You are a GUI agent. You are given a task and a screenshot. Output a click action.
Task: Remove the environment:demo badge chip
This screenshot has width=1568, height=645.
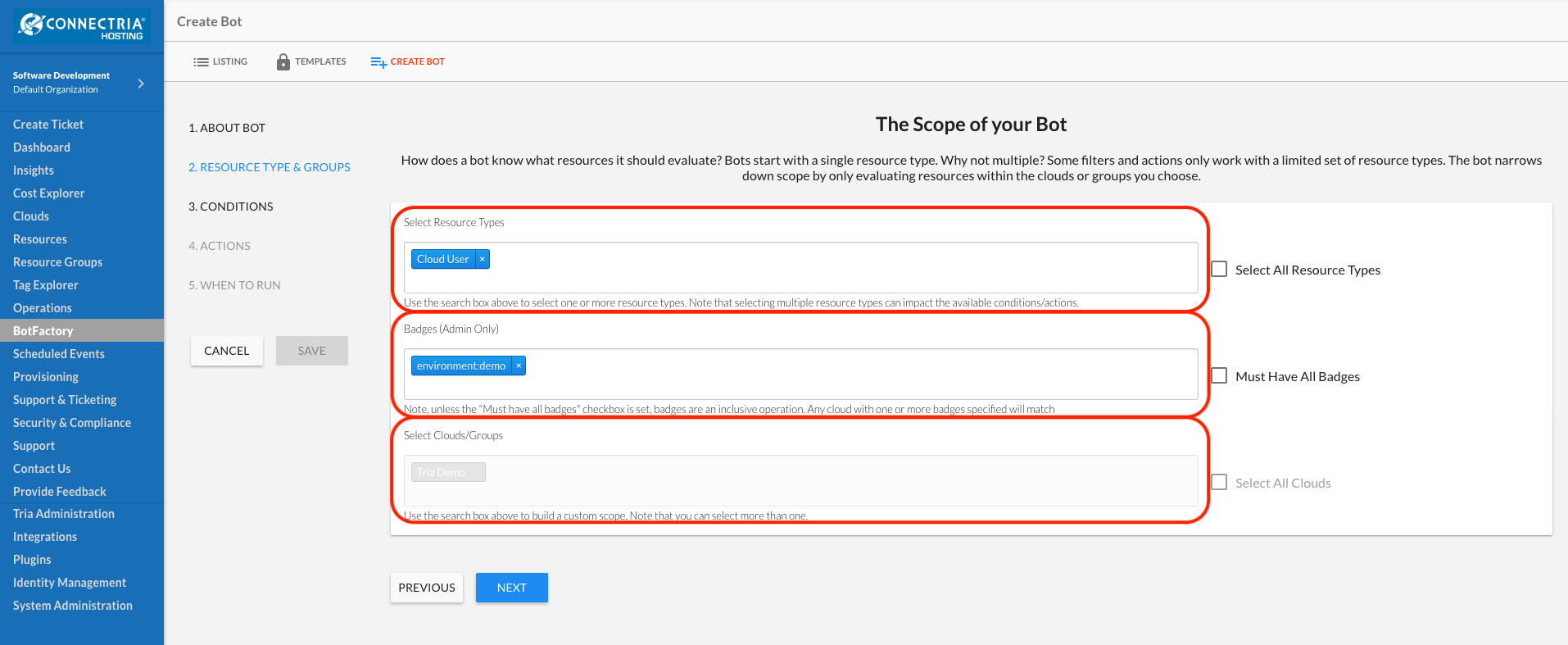point(519,366)
